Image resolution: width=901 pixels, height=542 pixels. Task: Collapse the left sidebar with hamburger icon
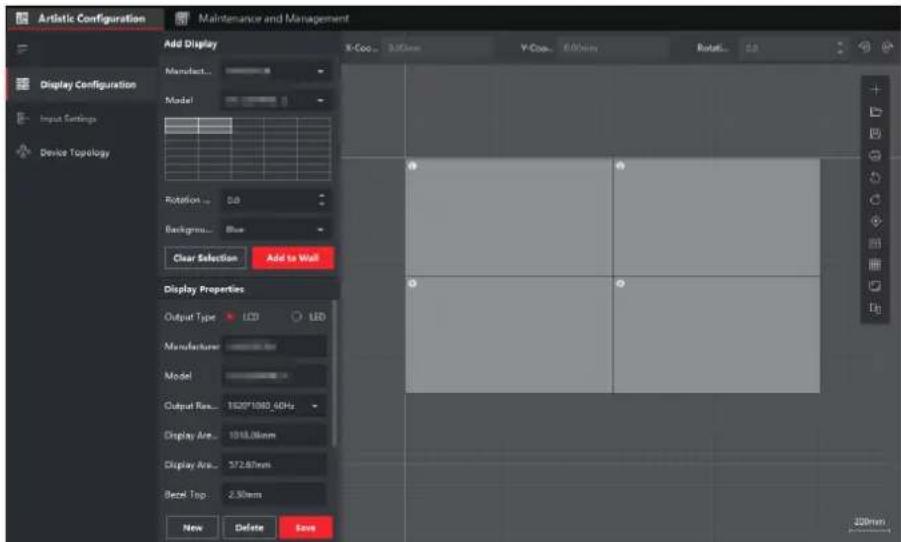22,49
